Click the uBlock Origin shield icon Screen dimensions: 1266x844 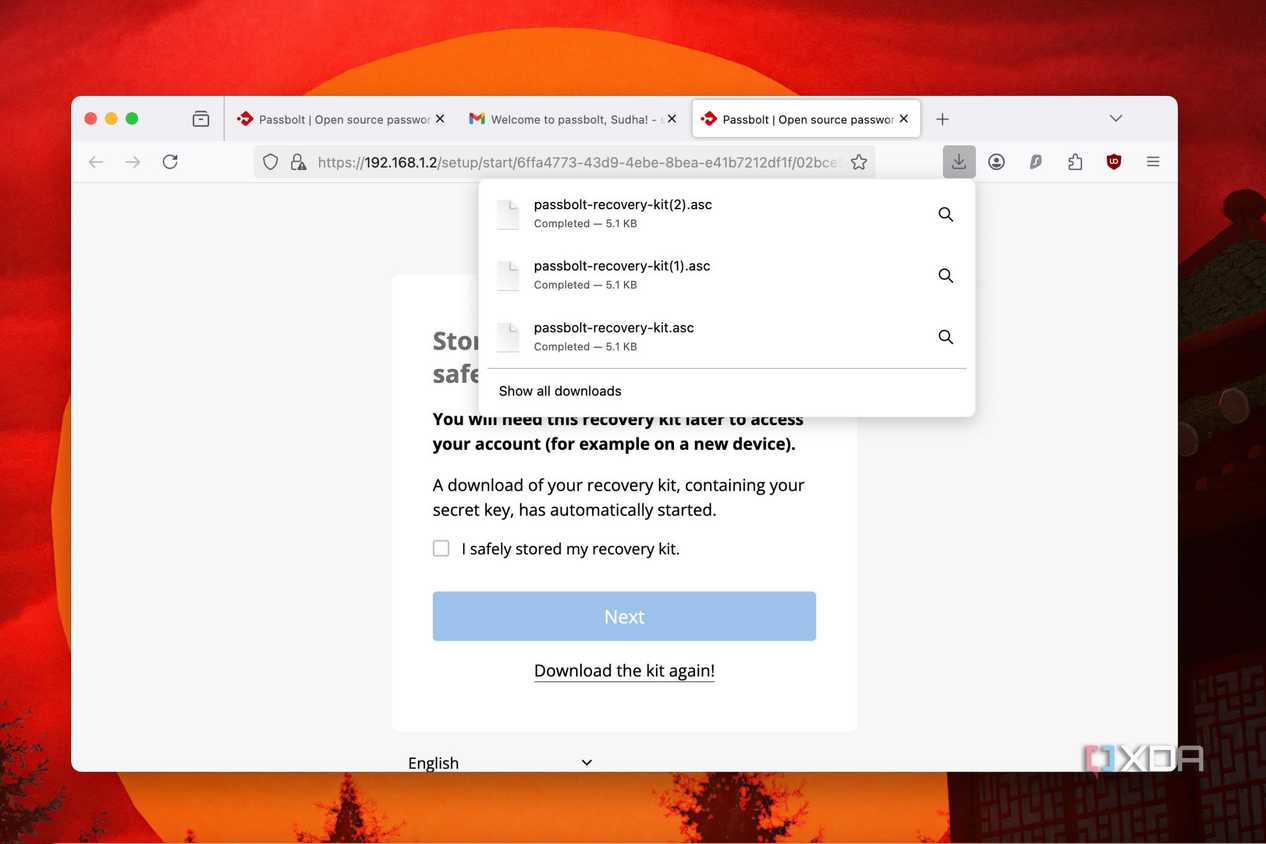tap(1114, 162)
